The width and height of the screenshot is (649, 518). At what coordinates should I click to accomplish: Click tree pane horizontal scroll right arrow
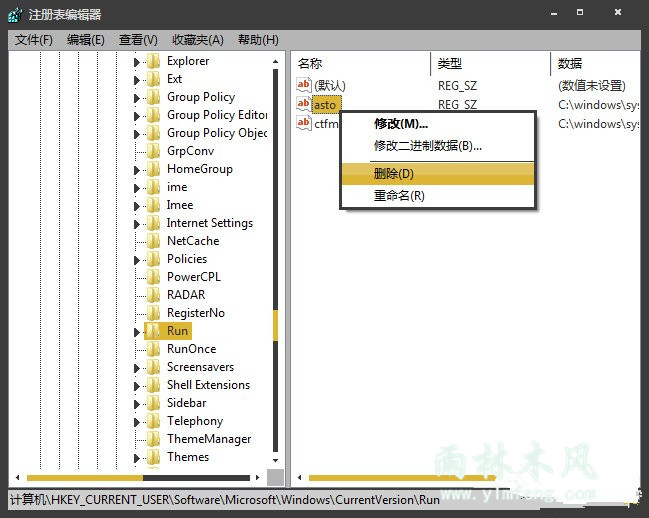(x=257, y=477)
